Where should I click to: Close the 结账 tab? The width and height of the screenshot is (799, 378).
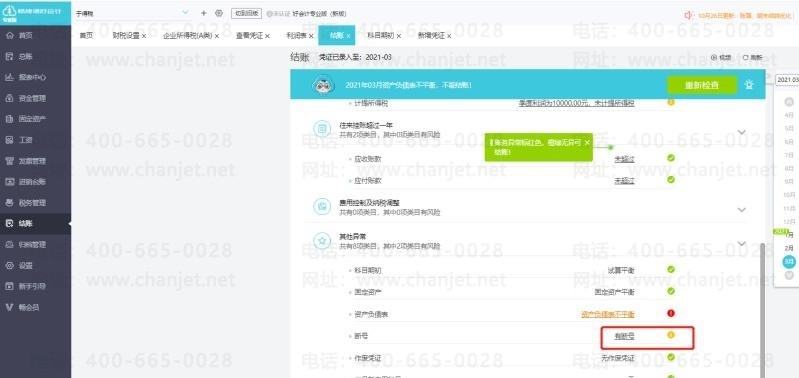click(349, 36)
